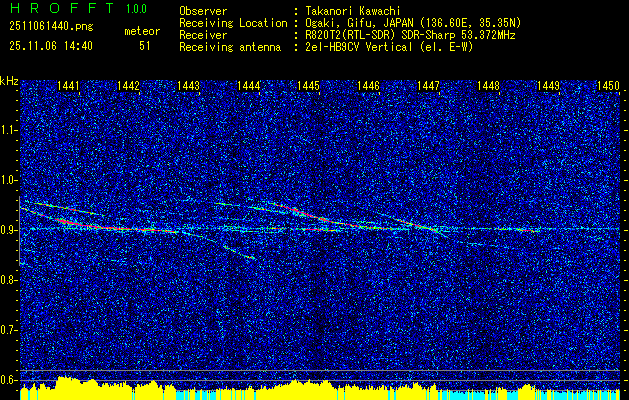The image size is (629, 400).
Task: Click the 1450 time axis label
Action: (609, 85)
